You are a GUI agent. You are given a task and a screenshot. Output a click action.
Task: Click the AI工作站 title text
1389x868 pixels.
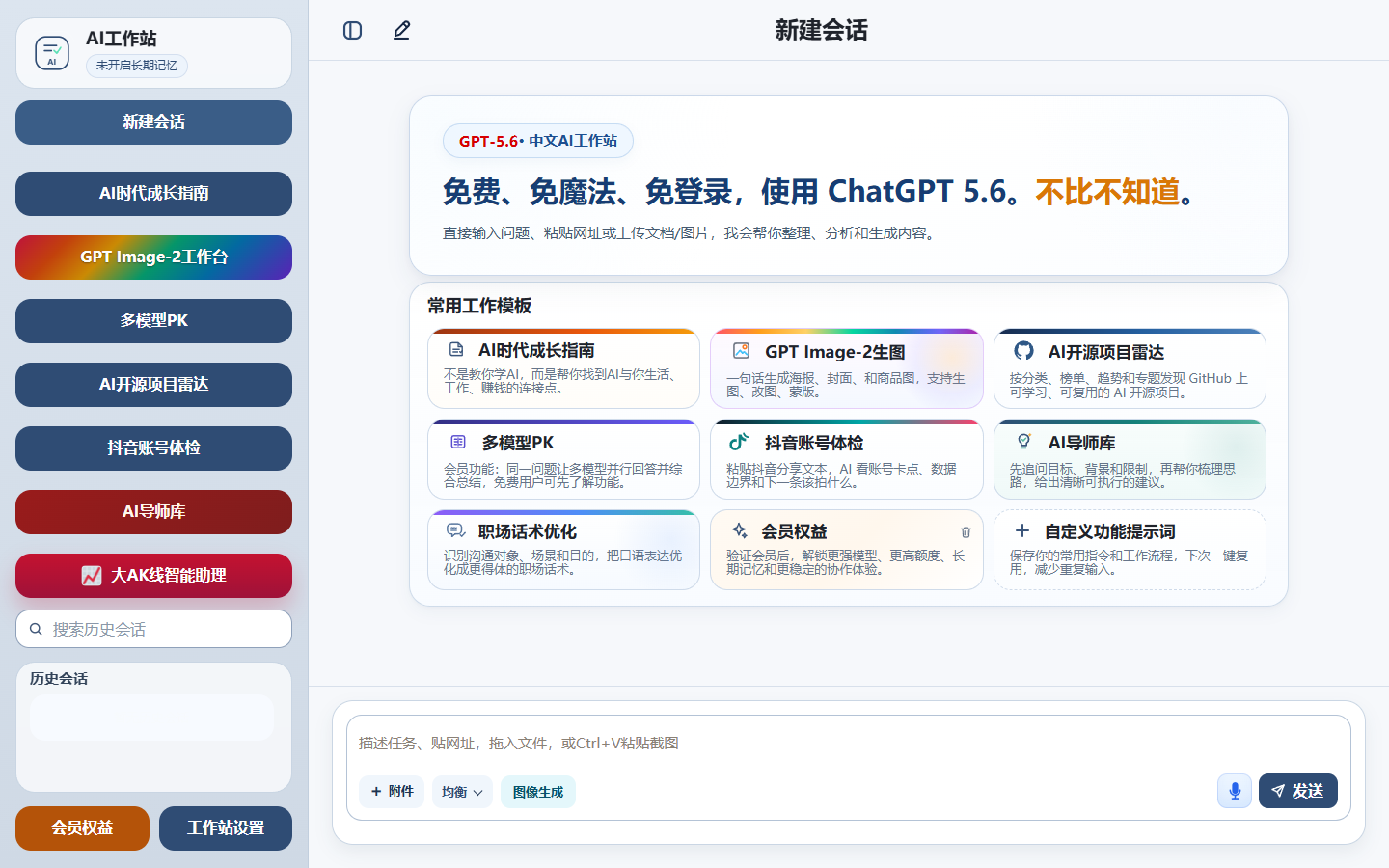pos(122,39)
